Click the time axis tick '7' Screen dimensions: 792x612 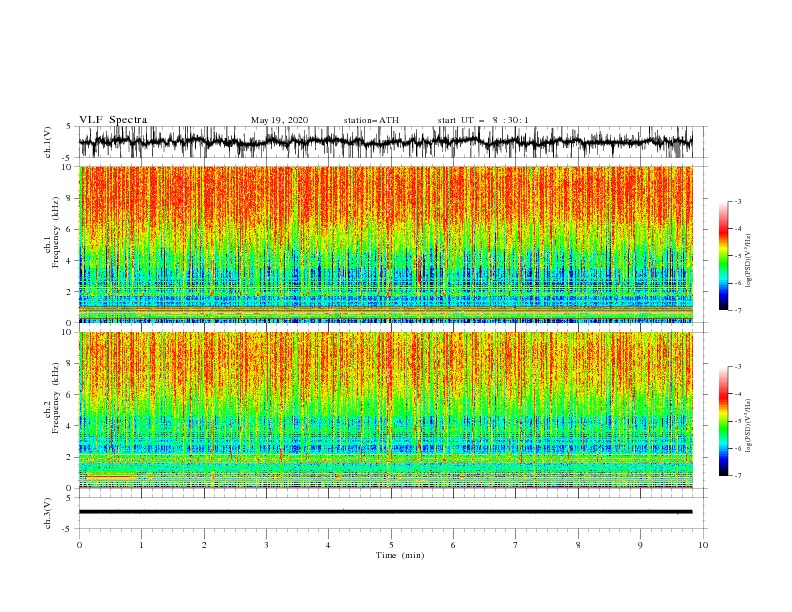pos(516,545)
